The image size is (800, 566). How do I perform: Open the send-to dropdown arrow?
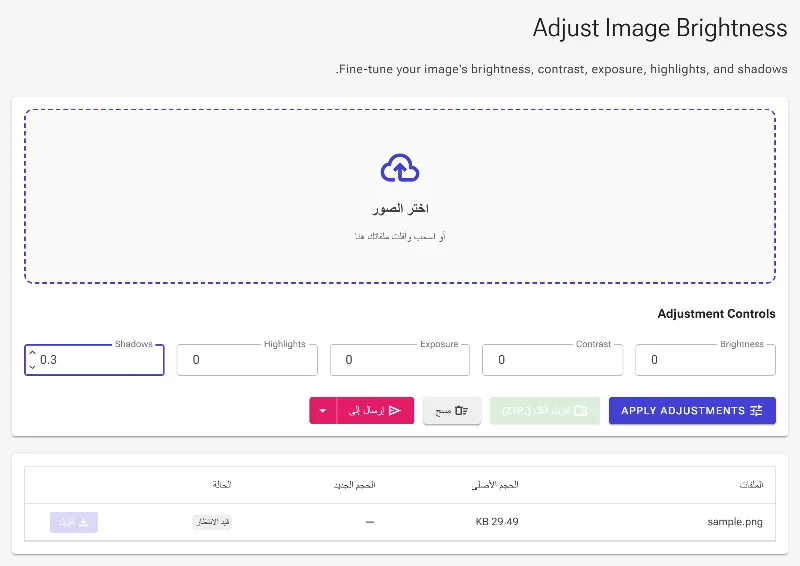point(323,411)
